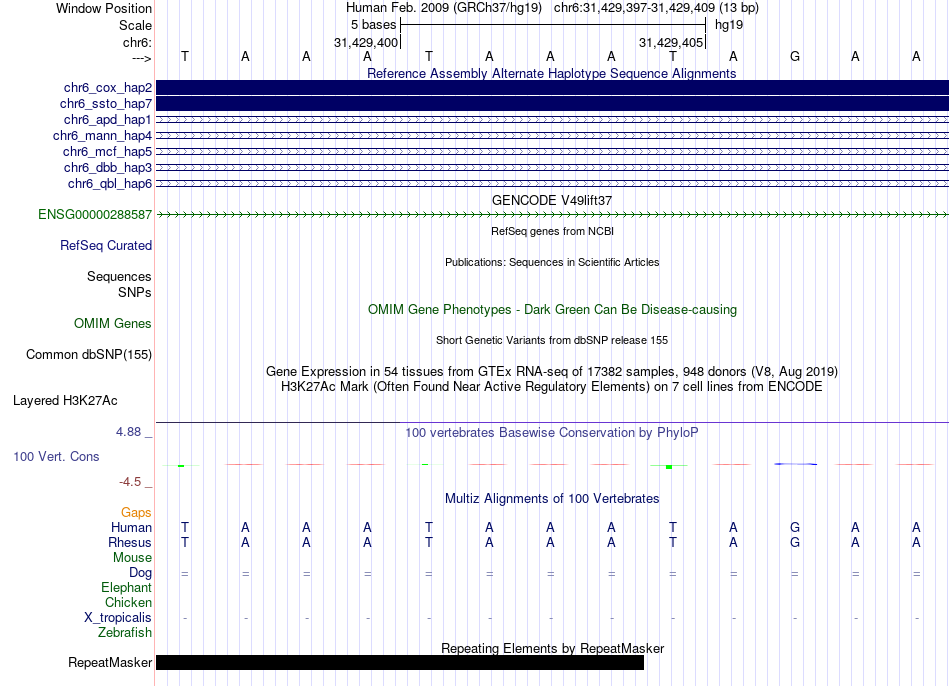Click the chr6_qbl_hap6 label
Image resolution: width=950 pixels, height=686 pixels.
(x=110, y=184)
